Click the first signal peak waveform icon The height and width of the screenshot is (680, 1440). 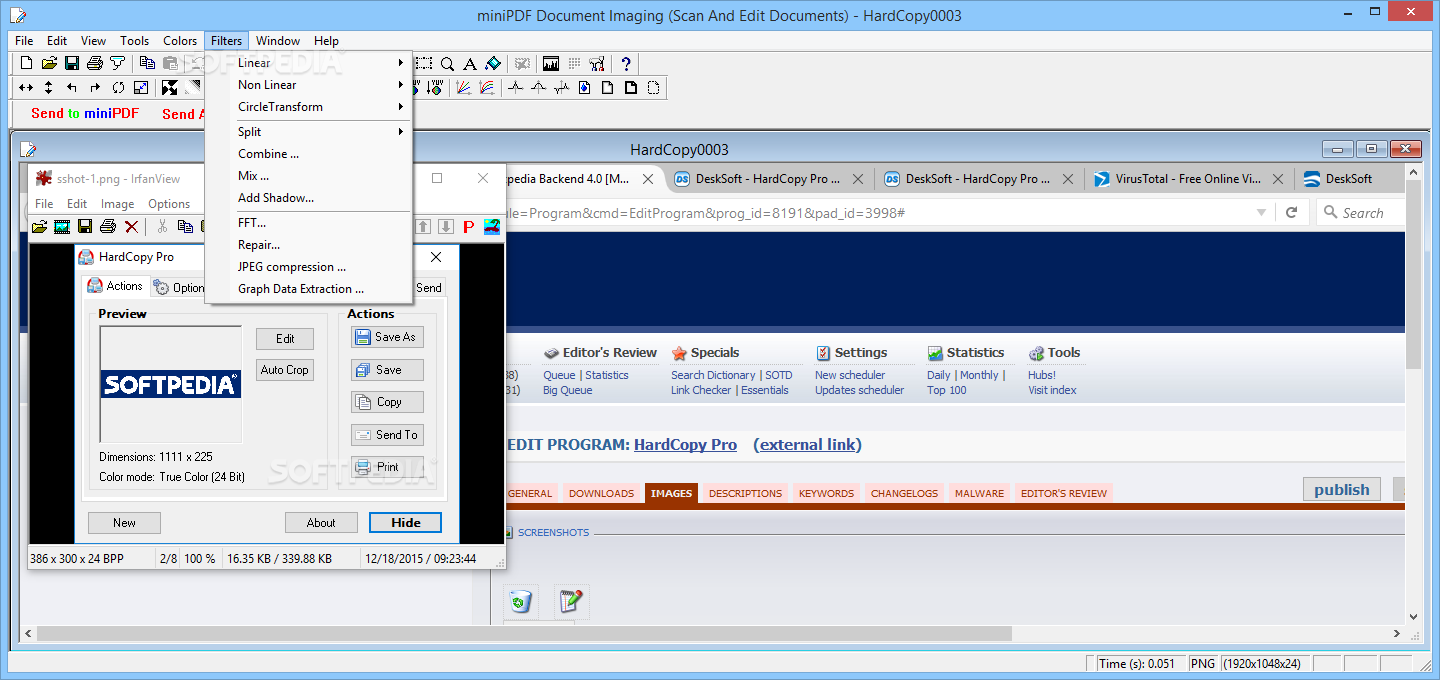click(515, 87)
